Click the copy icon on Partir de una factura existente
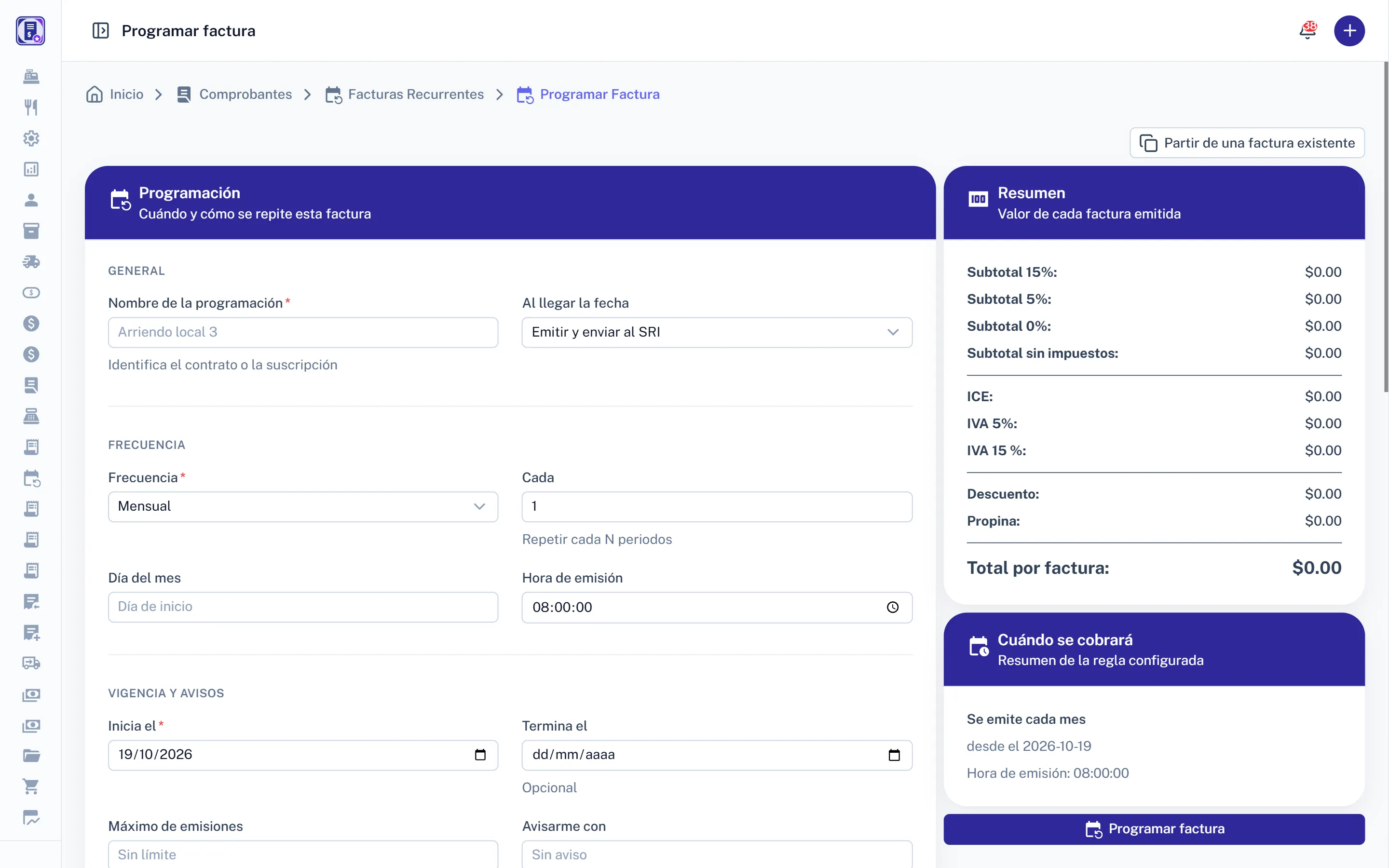This screenshot has height=868, width=1389. click(x=1148, y=143)
